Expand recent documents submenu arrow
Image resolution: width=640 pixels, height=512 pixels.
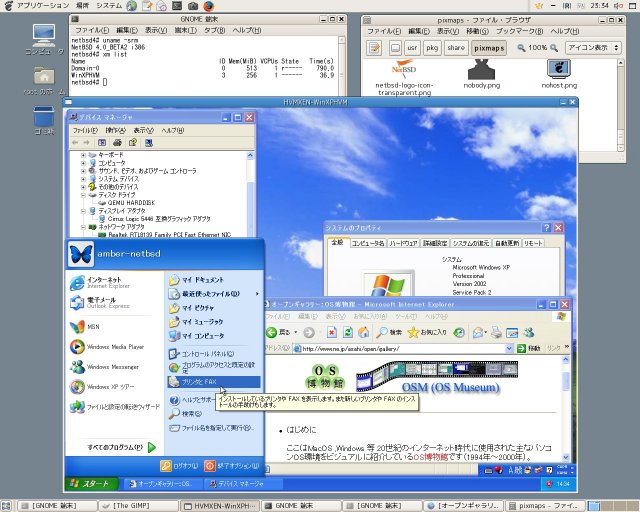257,294
